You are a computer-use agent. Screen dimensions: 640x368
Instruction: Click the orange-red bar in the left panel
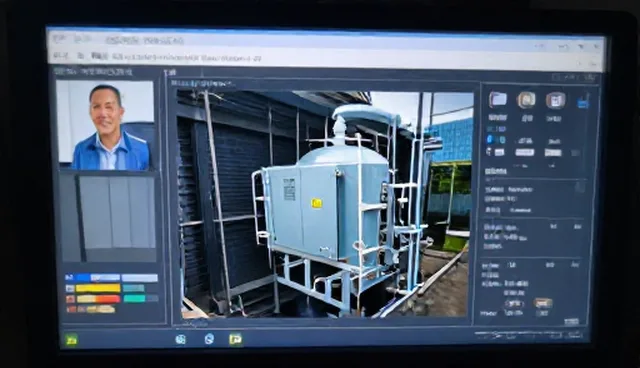[108, 299]
